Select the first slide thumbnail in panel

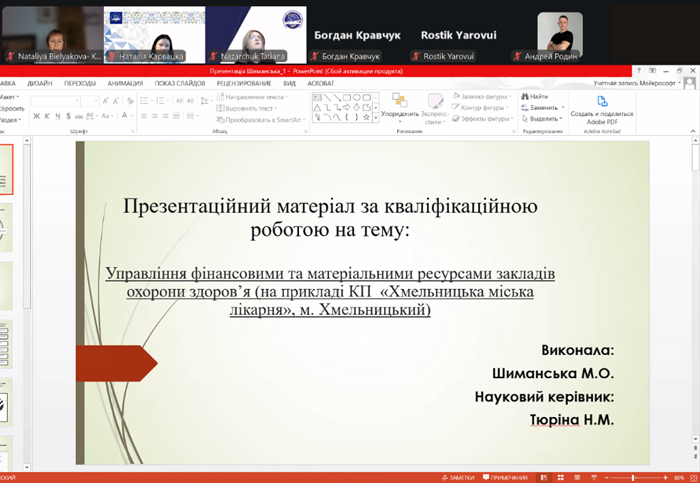click(5, 171)
